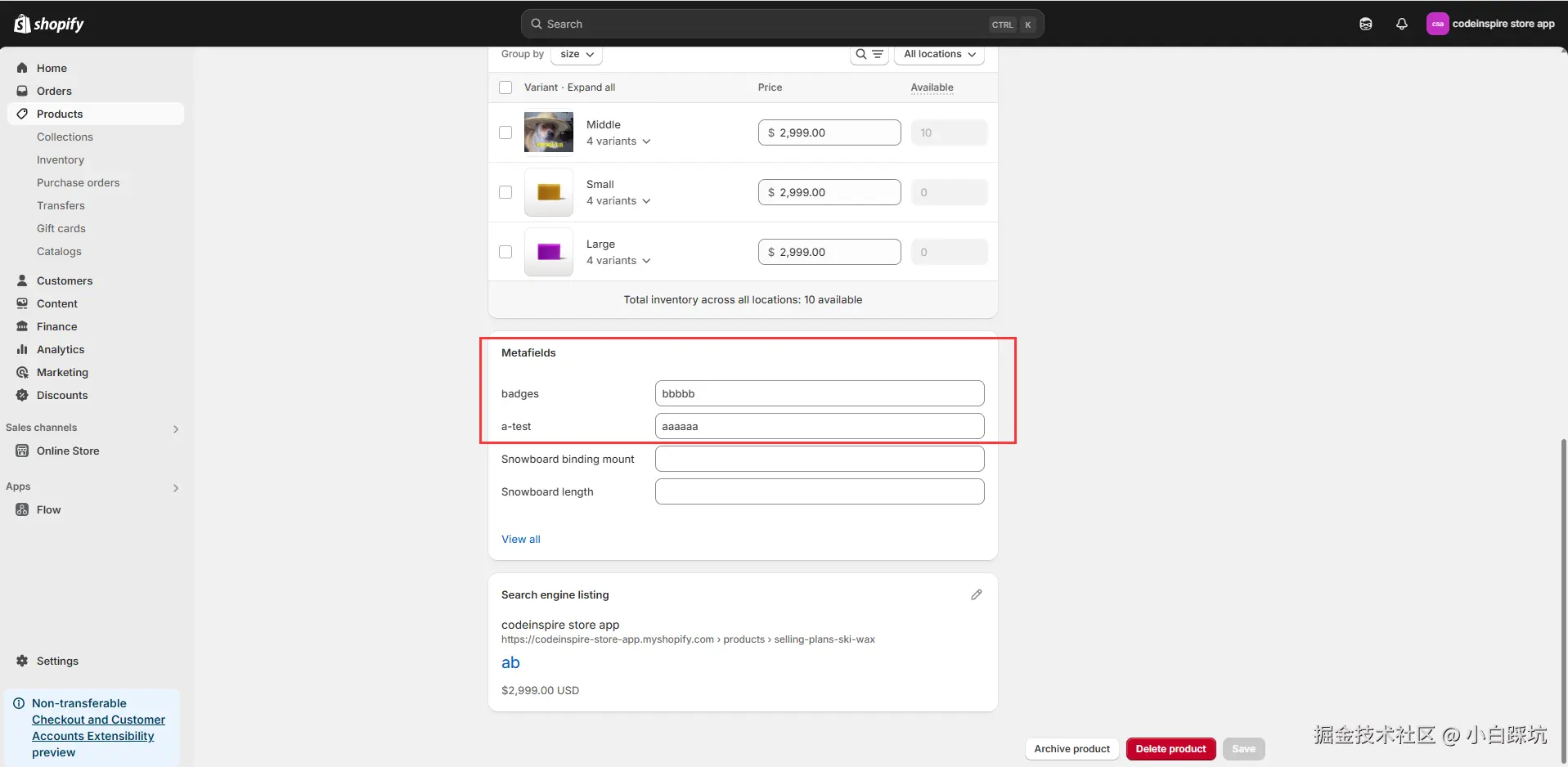This screenshot has height=767, width=1568.
Task: Tick the select-all variants checkbox
Action: (x=505, y=87)
